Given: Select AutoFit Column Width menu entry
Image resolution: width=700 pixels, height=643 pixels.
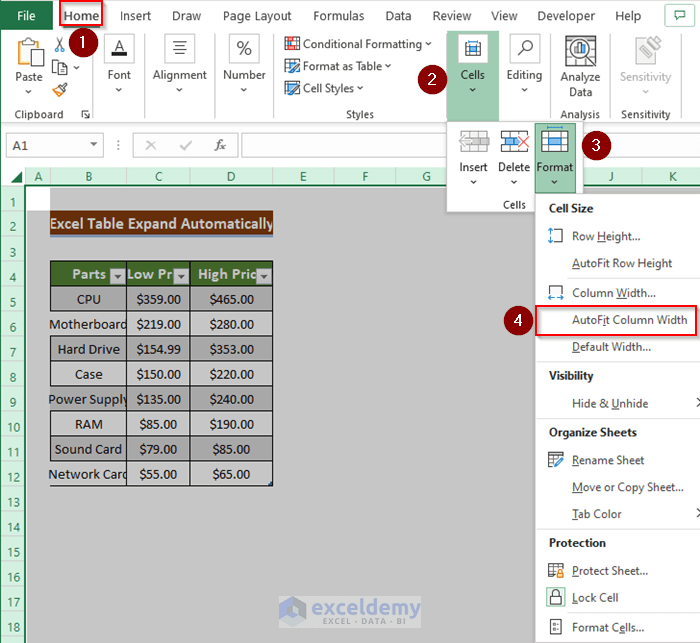Looking at the screenshot, I should tap(628, 320).
